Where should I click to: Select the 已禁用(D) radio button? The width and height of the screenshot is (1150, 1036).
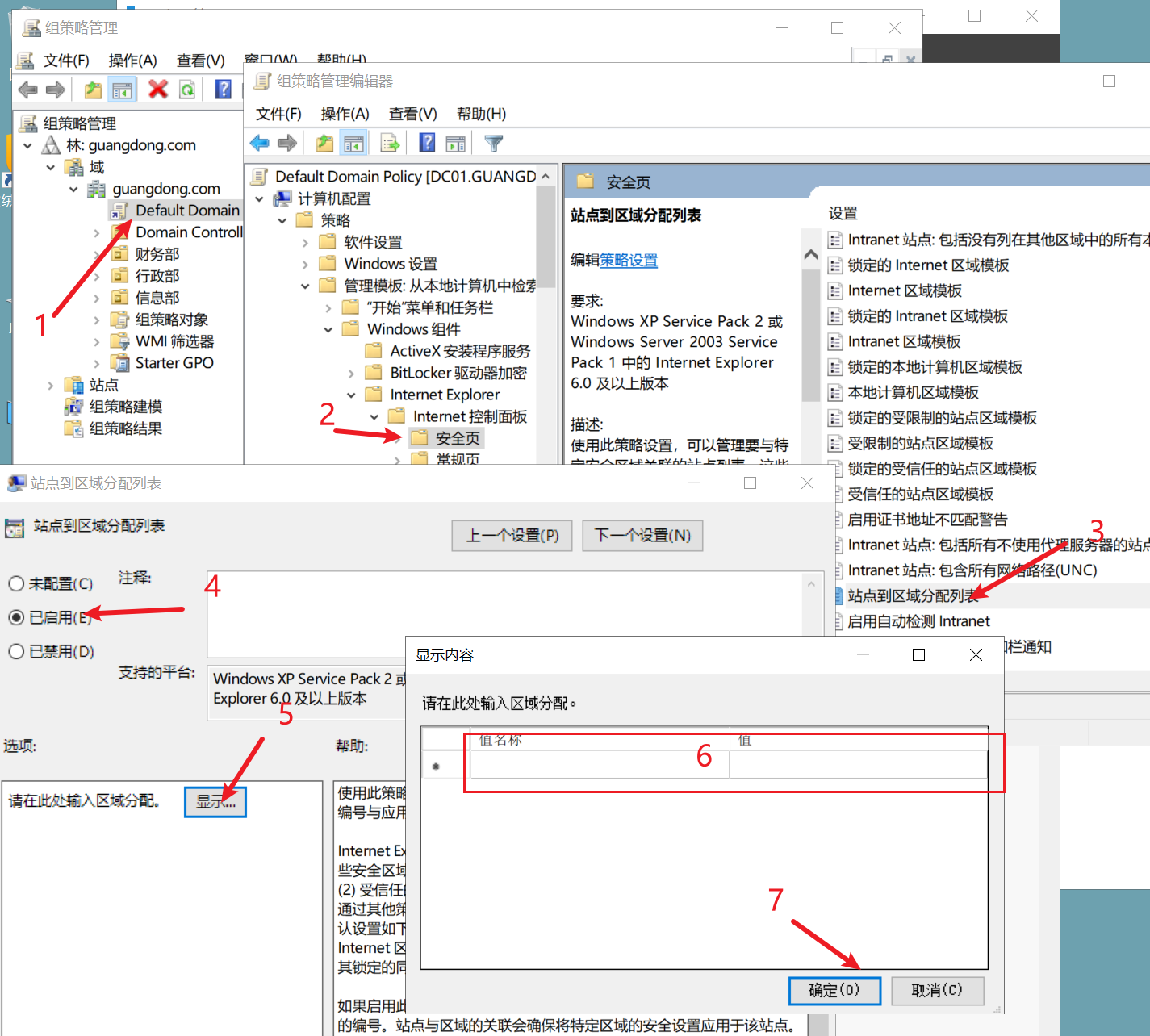coord(16,651)
